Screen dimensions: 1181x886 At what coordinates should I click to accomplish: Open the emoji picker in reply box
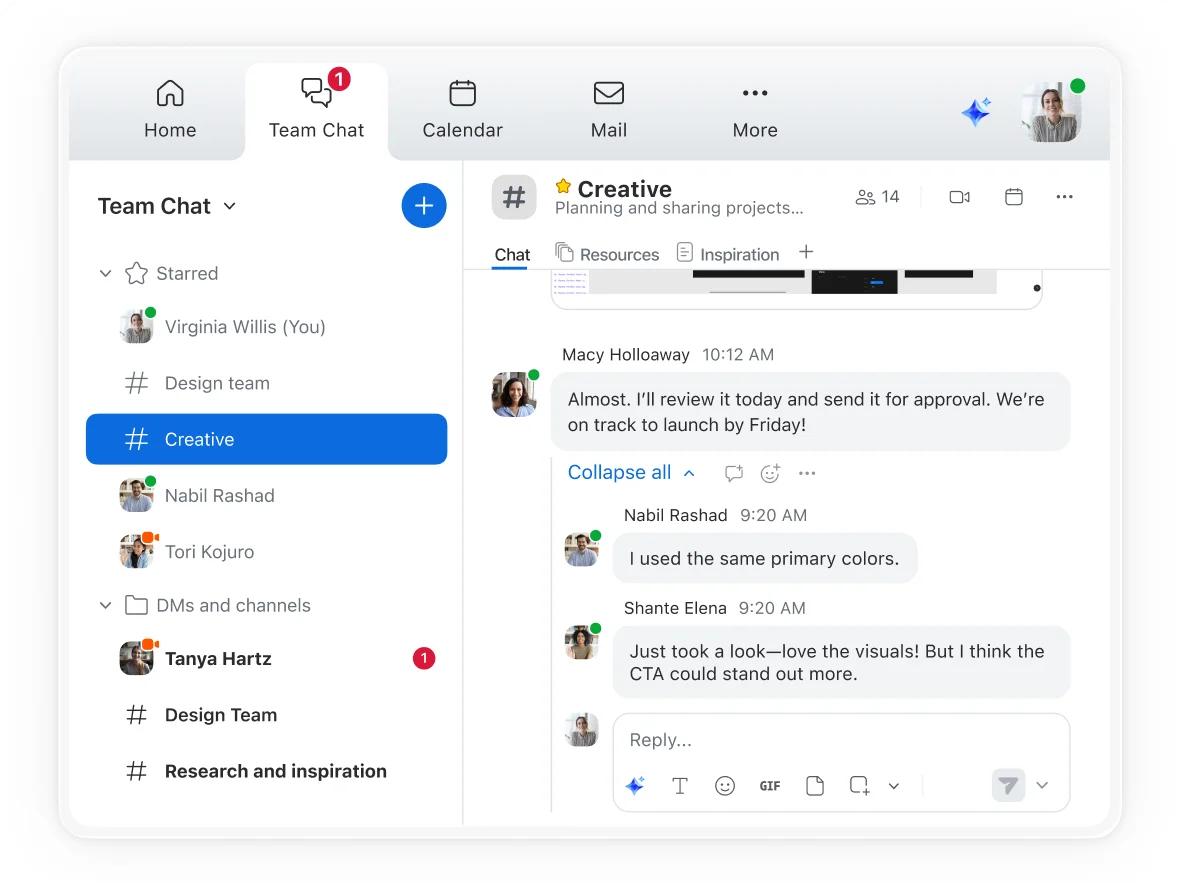[725, 786]
